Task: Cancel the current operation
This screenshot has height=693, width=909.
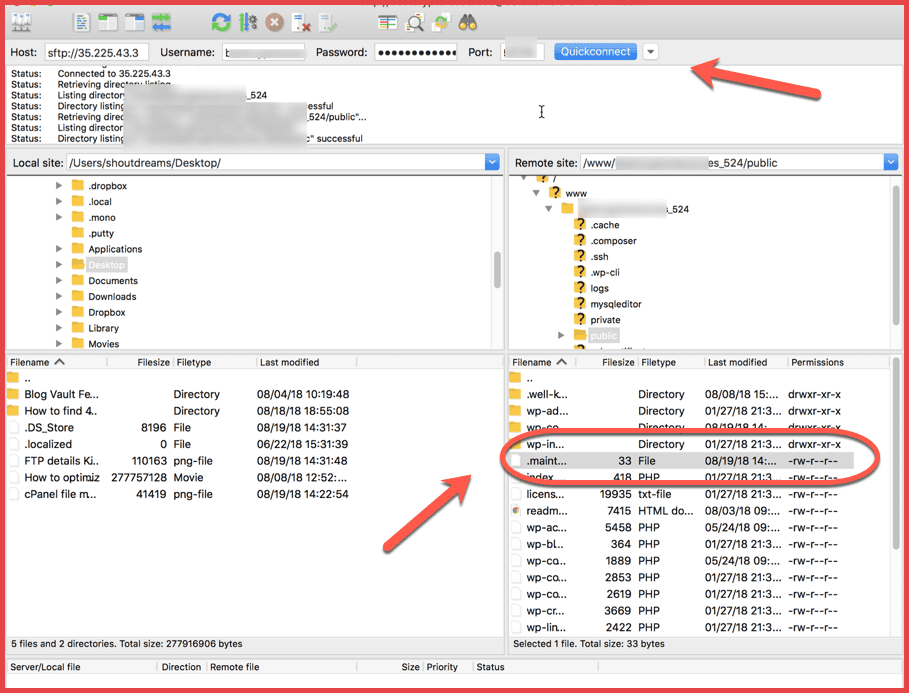Action: (274, 22)
